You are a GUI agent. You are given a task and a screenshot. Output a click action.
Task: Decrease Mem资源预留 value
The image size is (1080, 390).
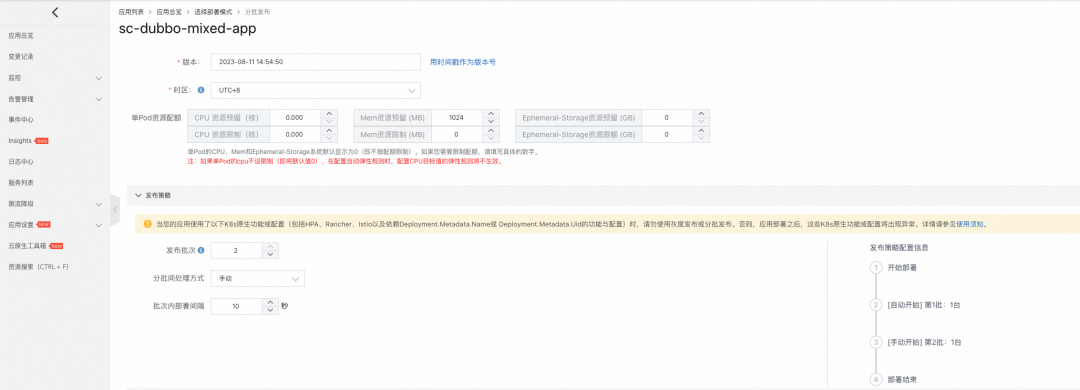490,122
